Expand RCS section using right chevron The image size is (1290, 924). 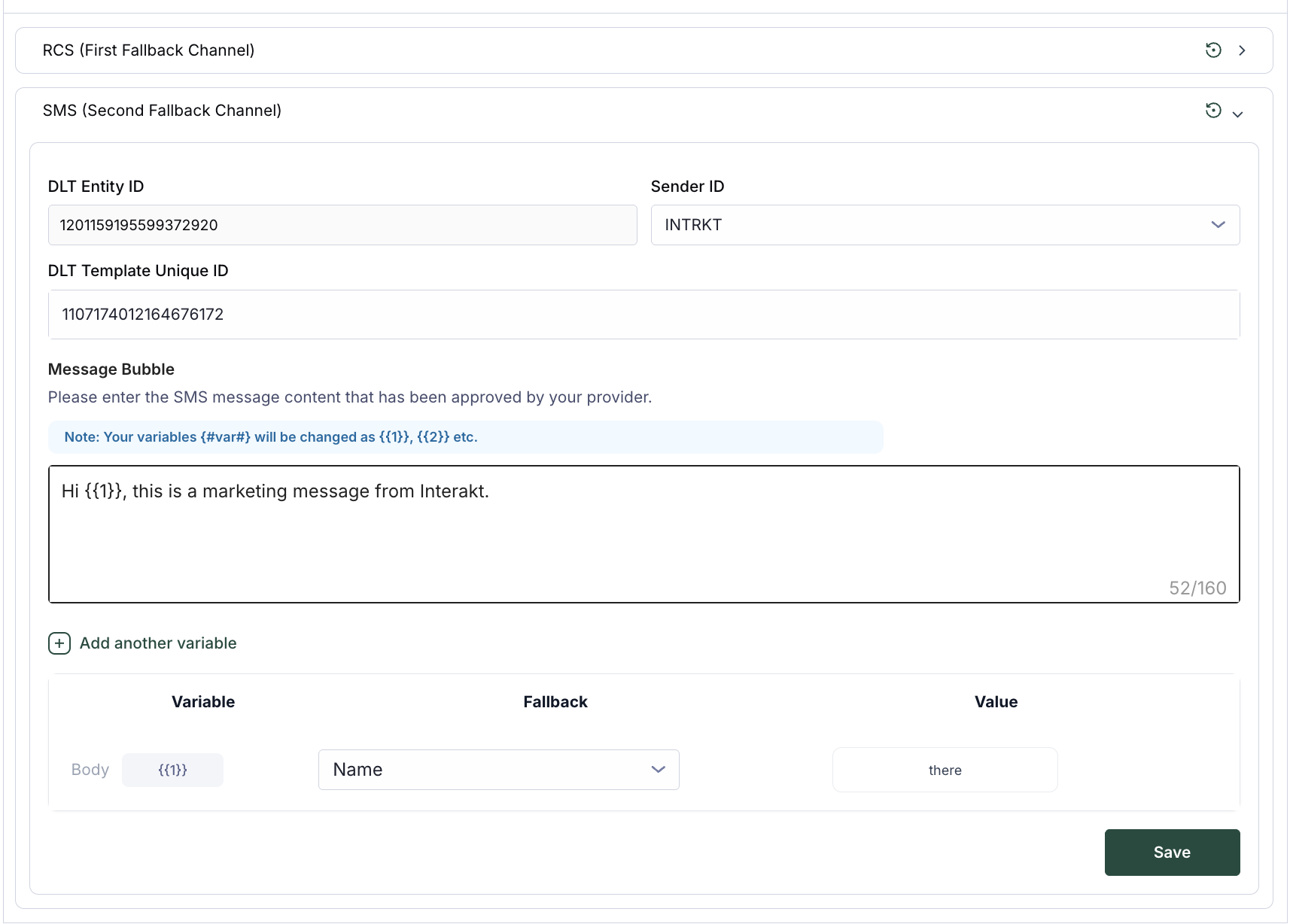coord(1242,50)
